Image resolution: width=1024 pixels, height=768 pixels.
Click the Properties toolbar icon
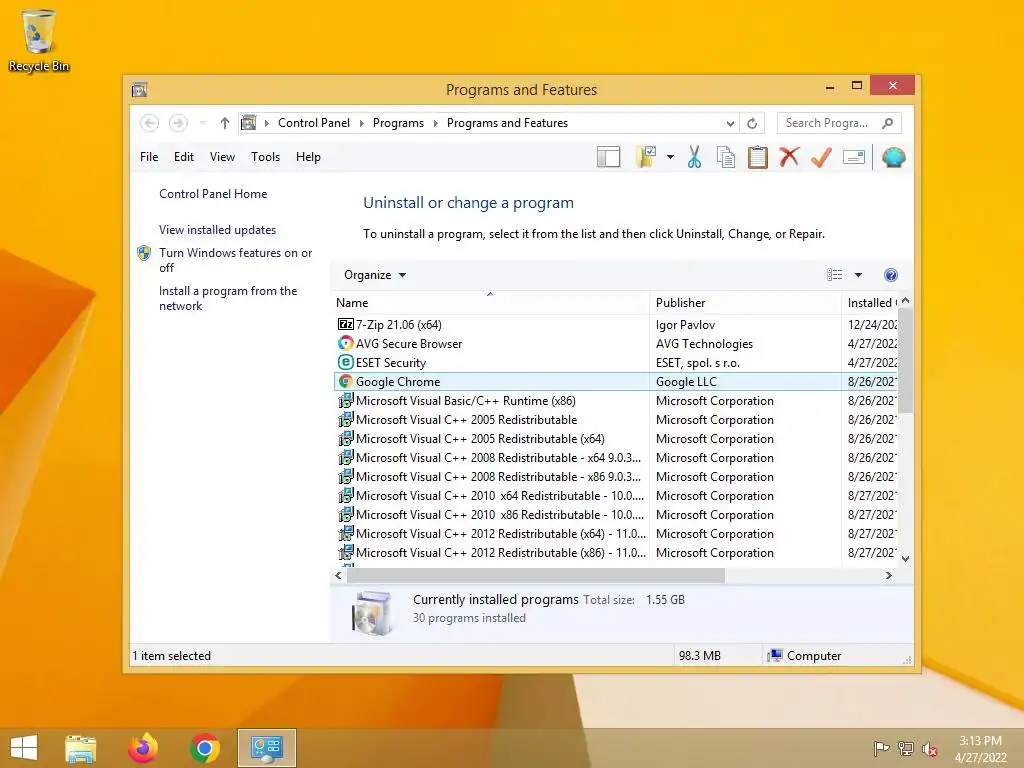854,157
